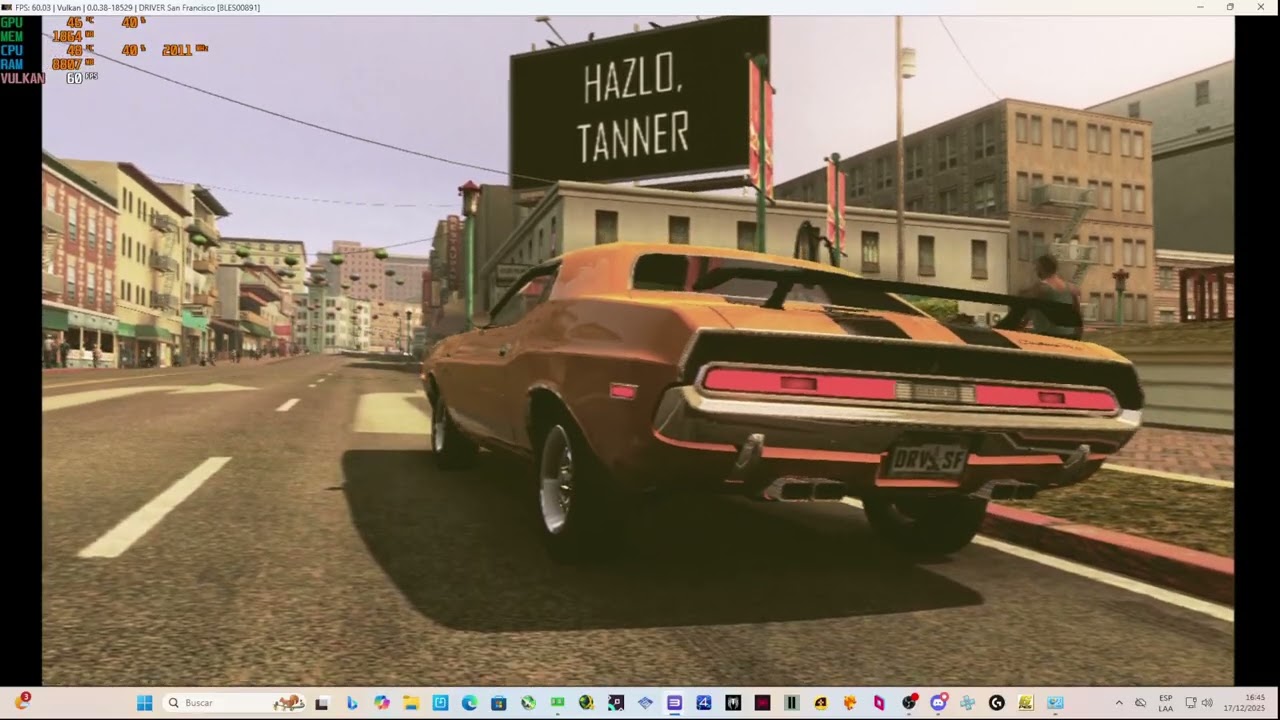Close the DRIVER San Francisco game window
1280x720 pixels.
1260,7
